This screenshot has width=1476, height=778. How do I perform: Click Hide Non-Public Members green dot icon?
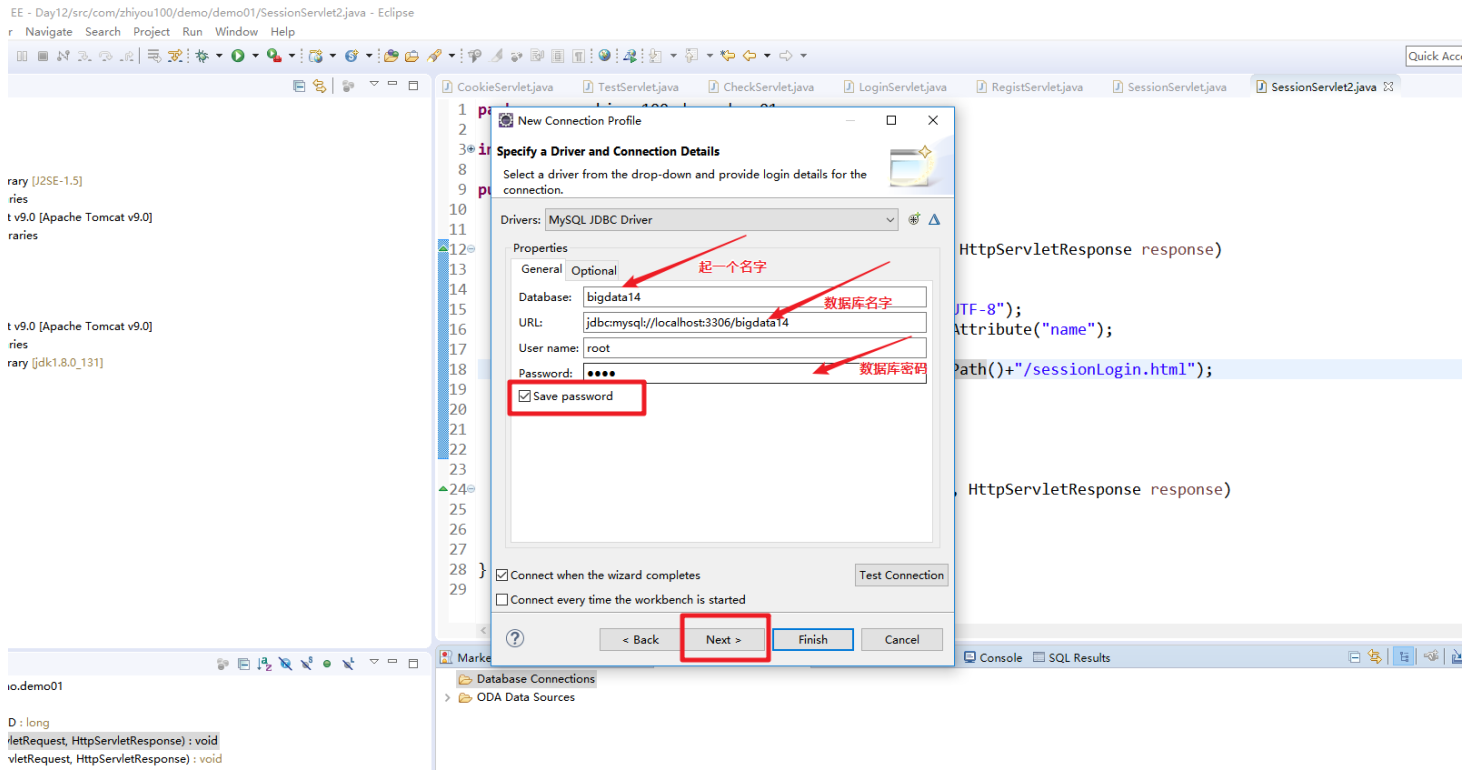pos(327,663)
